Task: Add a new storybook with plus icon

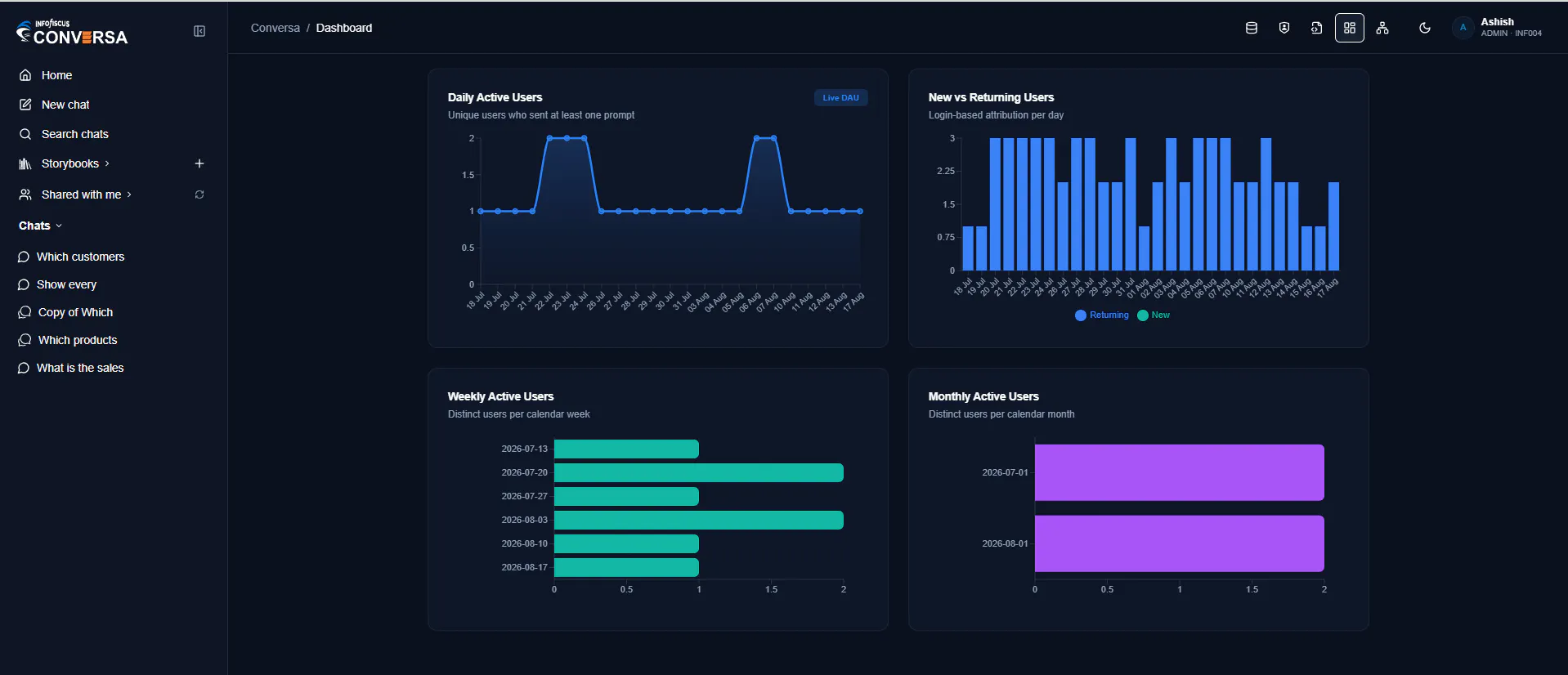Action: tap(199, 163)
